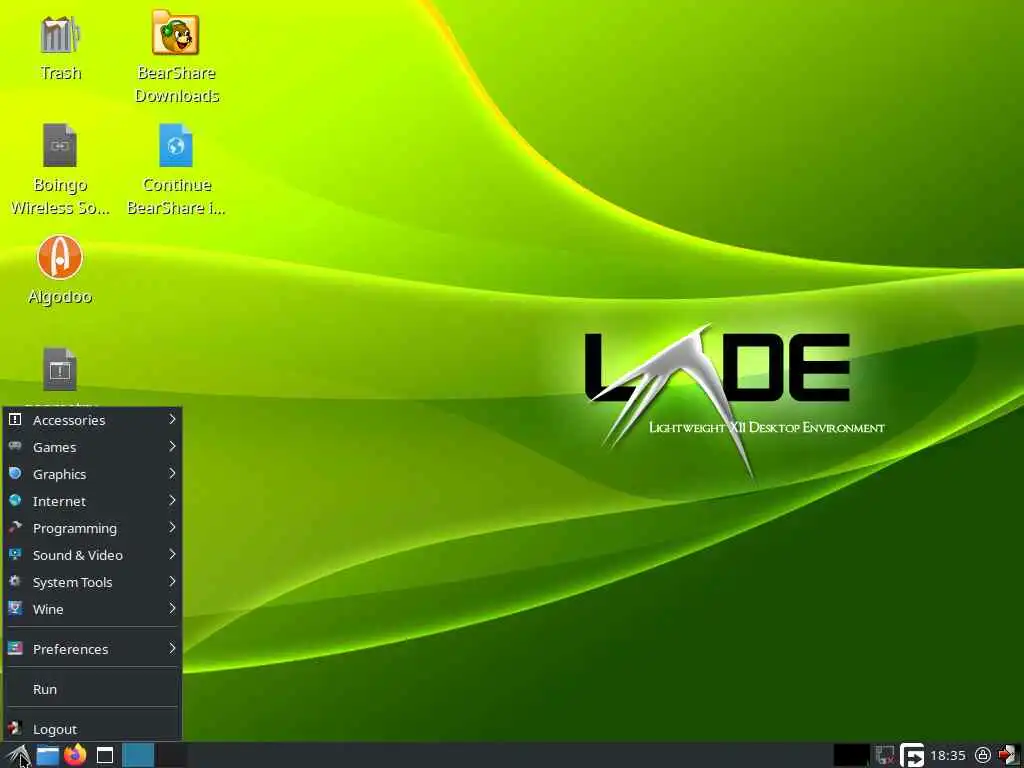
Task: Click the CPU usage monitor in panel
Action: (852, 756)
